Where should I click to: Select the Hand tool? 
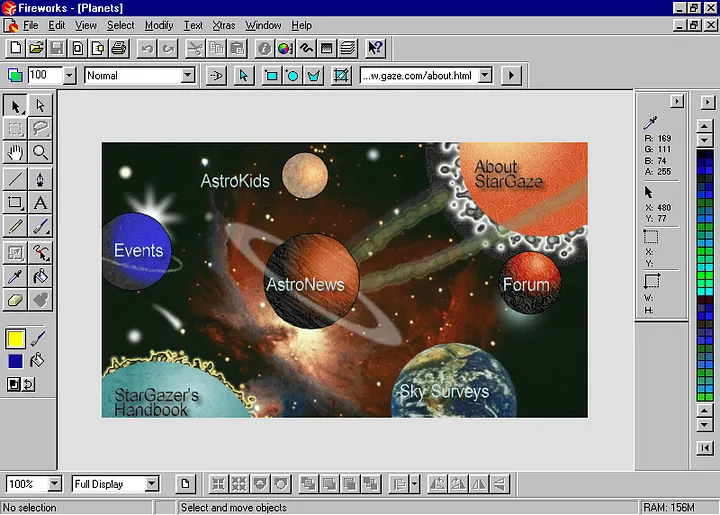coord(15,152)
